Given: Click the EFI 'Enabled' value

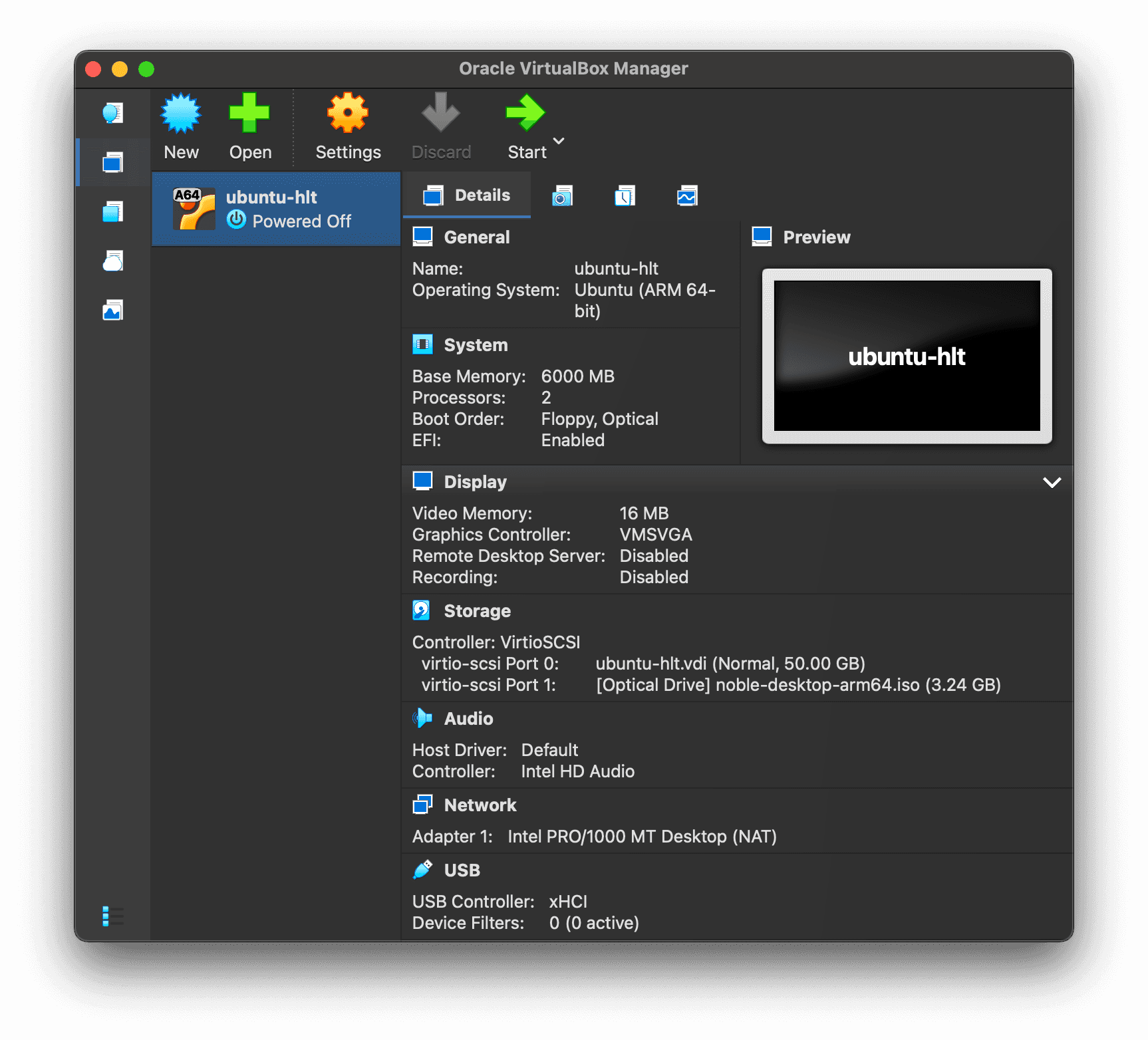Looking at the screenshot, I should click(573, 440).
